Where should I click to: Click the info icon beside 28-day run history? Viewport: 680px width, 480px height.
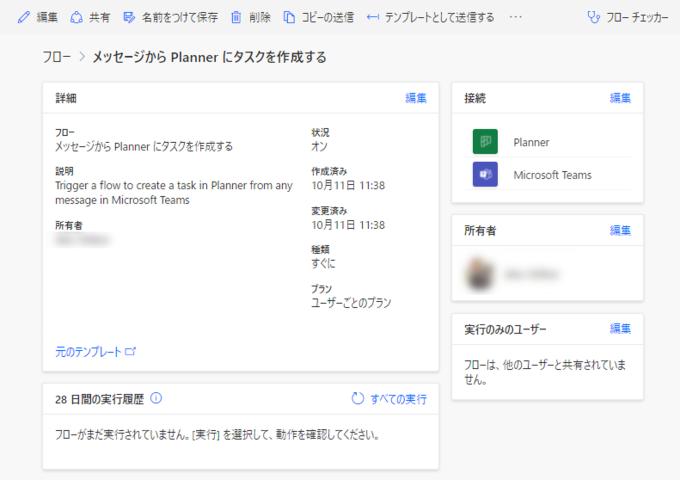coord(156,398)
